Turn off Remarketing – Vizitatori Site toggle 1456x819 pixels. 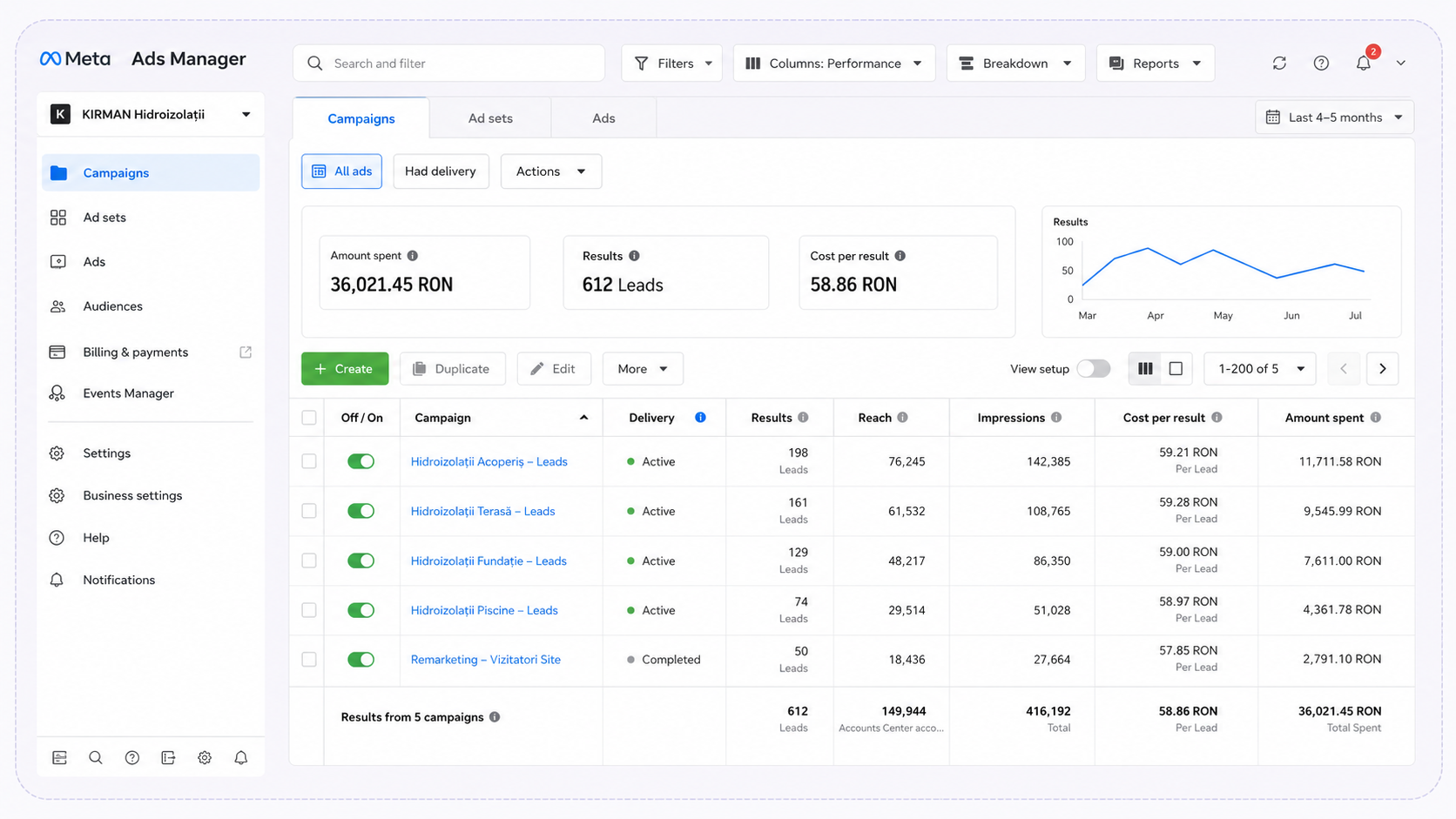click(361, 660)
